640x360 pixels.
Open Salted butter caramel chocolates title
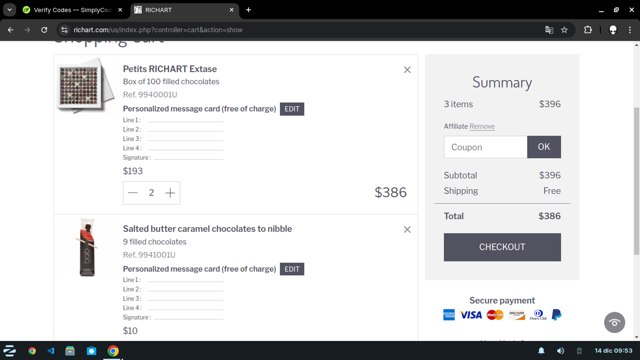point(207,229)
